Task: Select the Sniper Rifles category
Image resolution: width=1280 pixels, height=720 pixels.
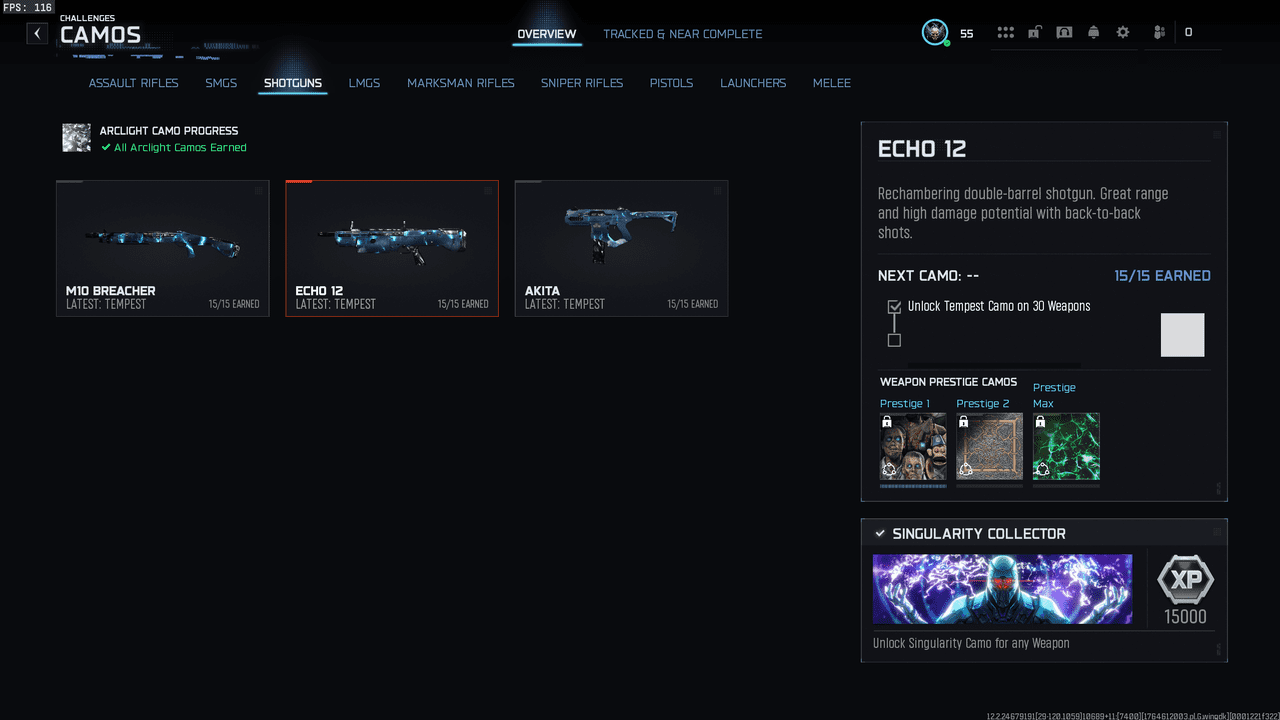Action: coord(581,83)
